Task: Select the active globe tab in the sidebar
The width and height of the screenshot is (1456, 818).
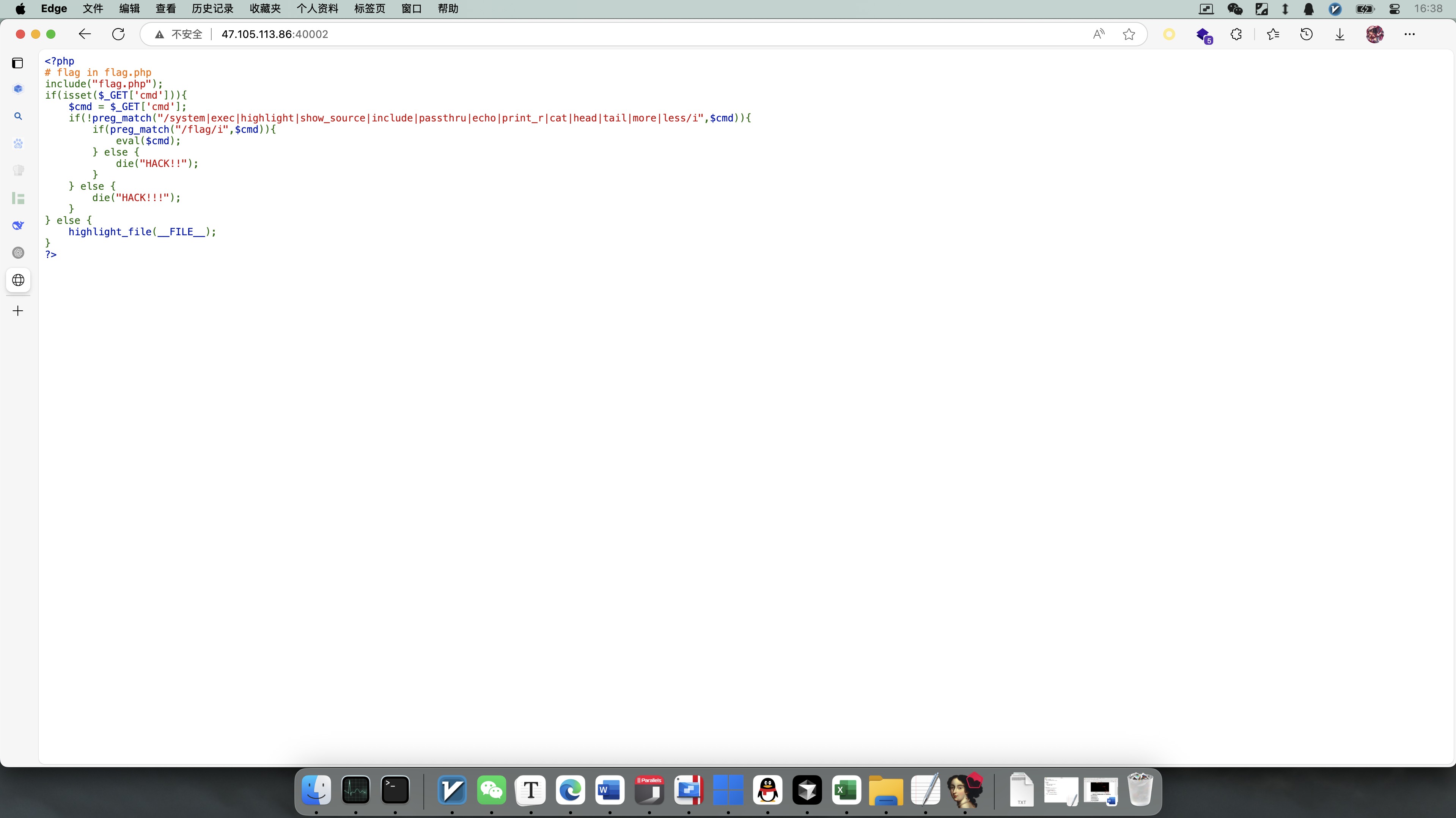Action: click(x=18, y=280)
